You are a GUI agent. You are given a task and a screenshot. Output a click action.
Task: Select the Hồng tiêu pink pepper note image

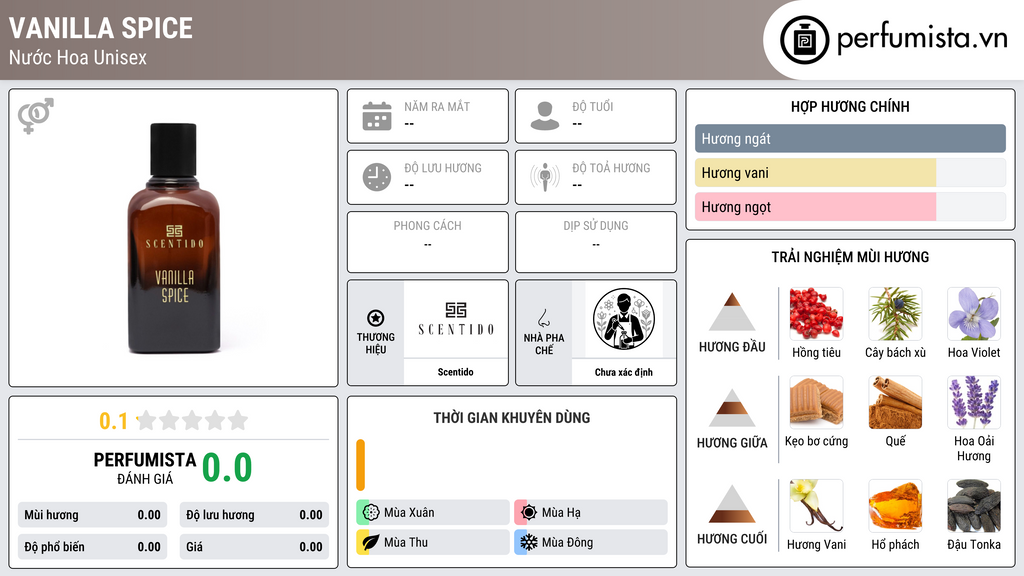pos(816,313)
